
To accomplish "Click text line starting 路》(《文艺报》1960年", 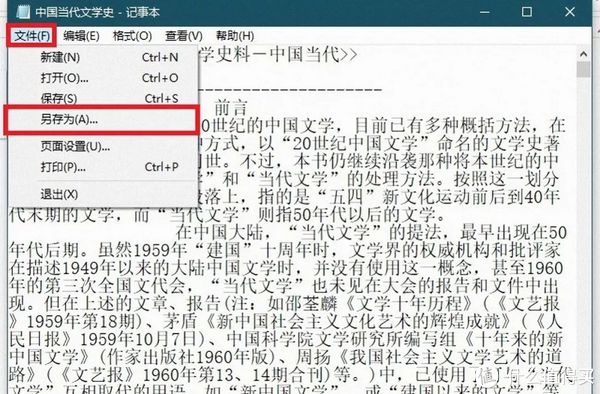I will [291, 374].
